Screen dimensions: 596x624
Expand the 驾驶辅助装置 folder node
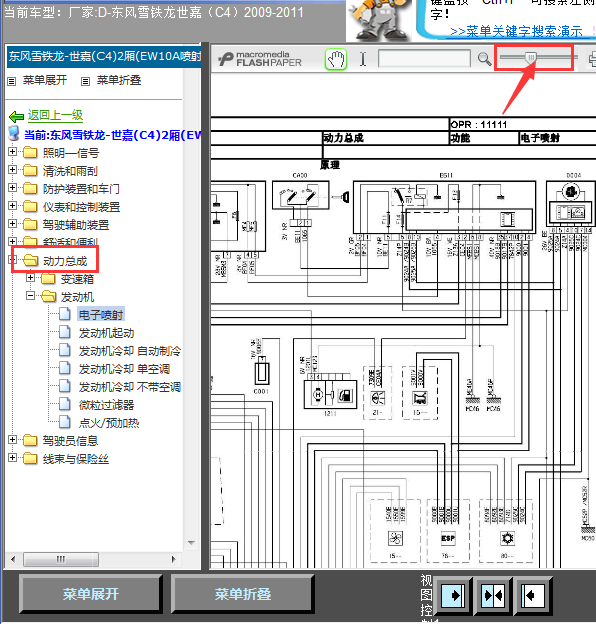(x=12, y=224)
